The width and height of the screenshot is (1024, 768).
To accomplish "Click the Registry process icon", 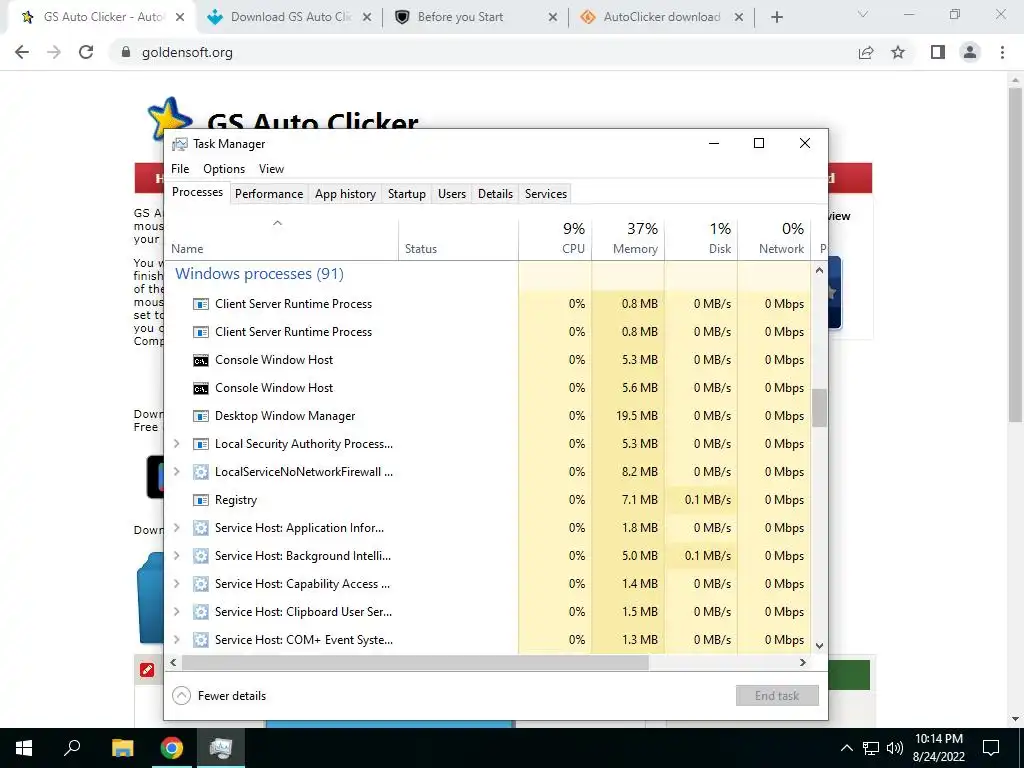I will click(201, 500).
